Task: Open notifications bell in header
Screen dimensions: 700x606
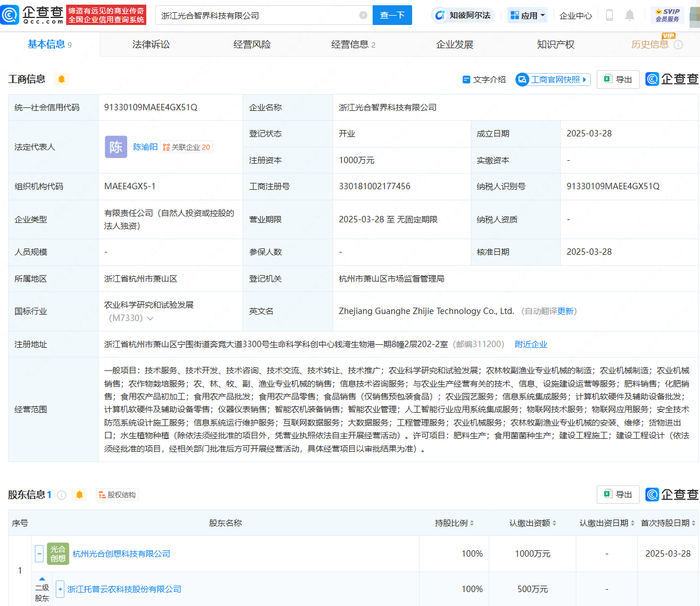Action: tap(629, 15)
